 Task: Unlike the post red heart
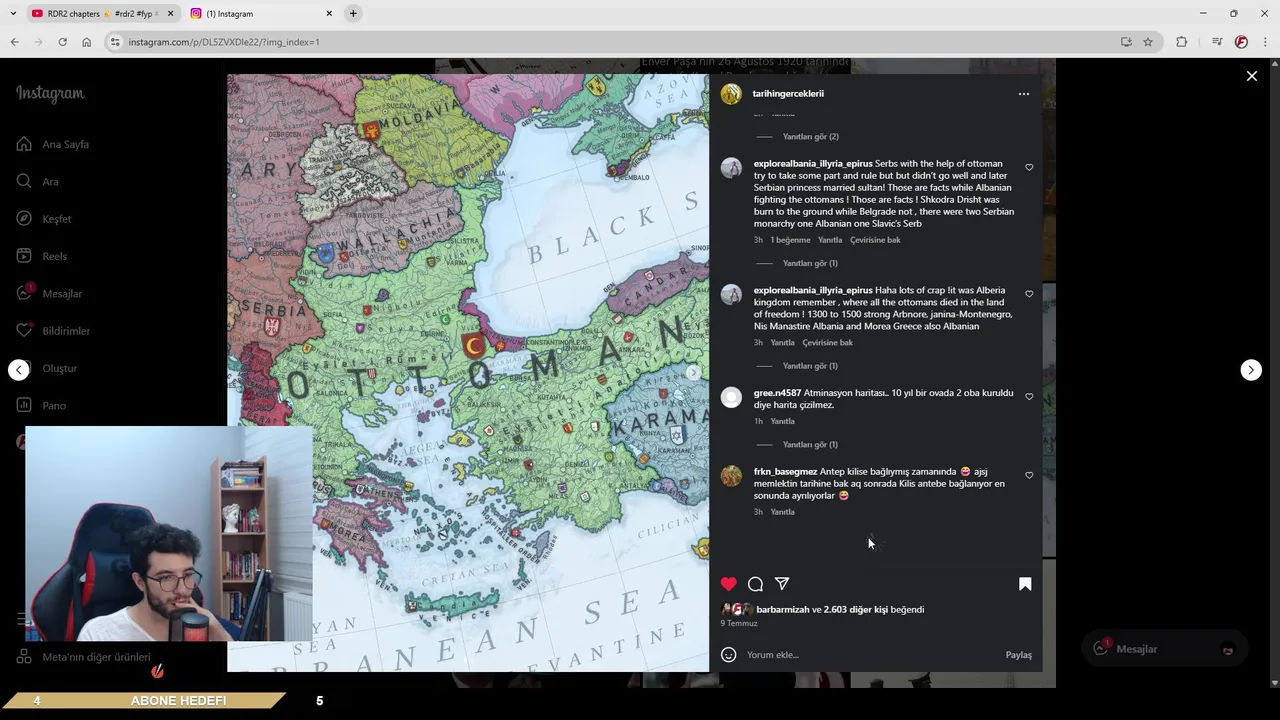pyautogui.click(x=729, y=584)
